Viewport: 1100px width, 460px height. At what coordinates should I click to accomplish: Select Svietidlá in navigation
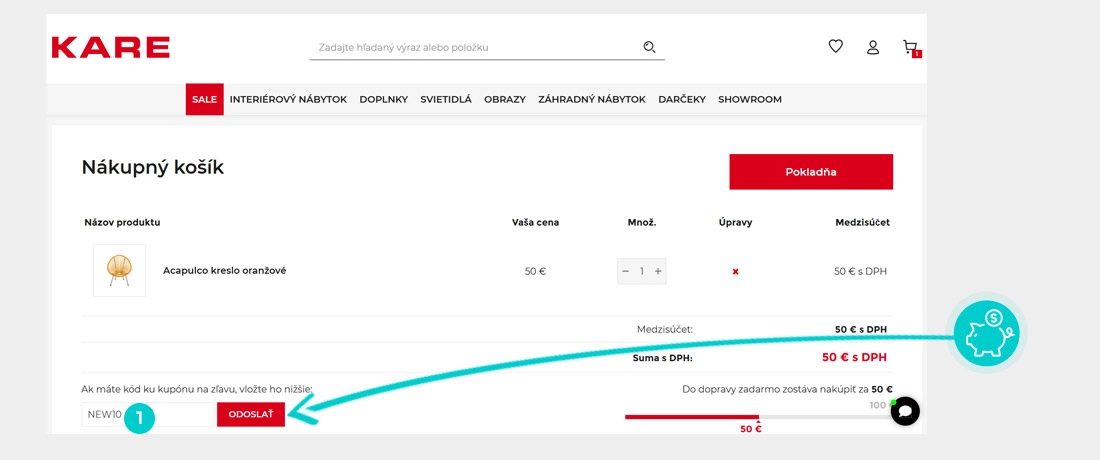[x=446, y=100]
